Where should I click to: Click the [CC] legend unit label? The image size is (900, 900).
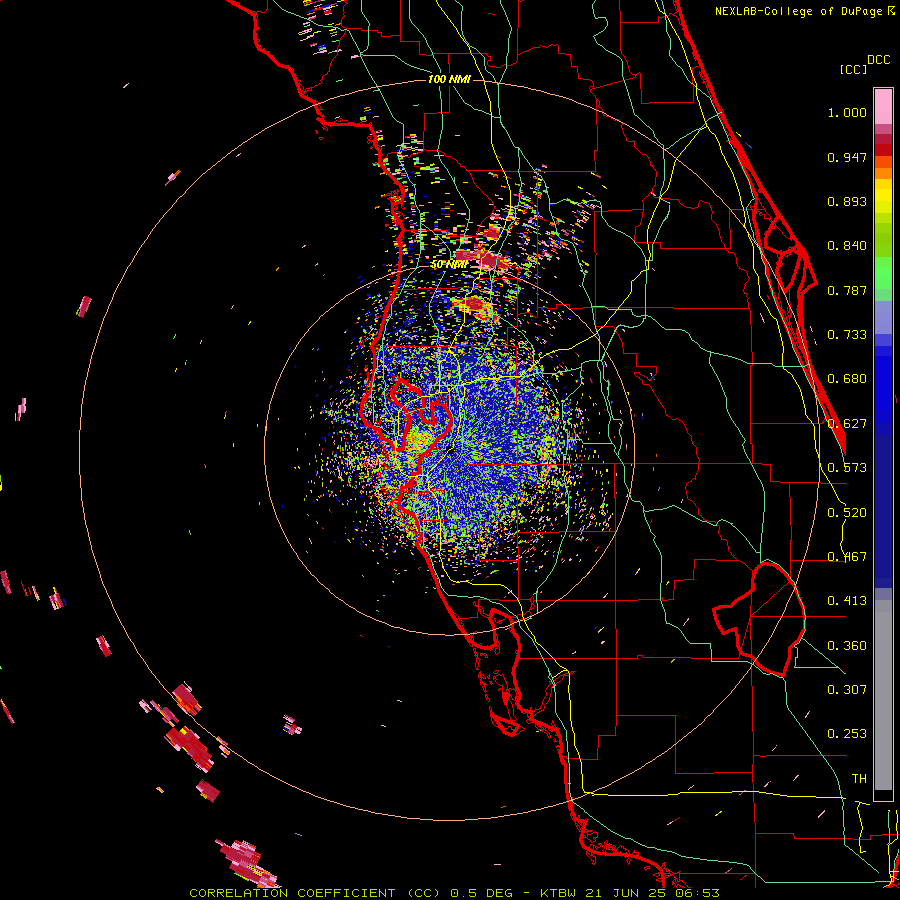[x=853, y=69]
